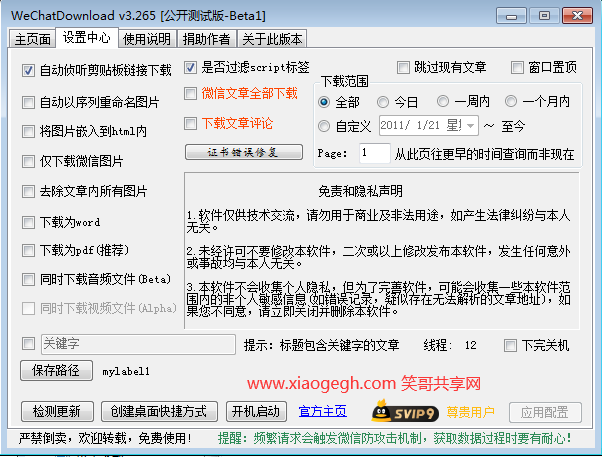The height and width of the screenshot is (457, 602).
Task: Click the green 提醒 status bar message
Action: point(395,438)
